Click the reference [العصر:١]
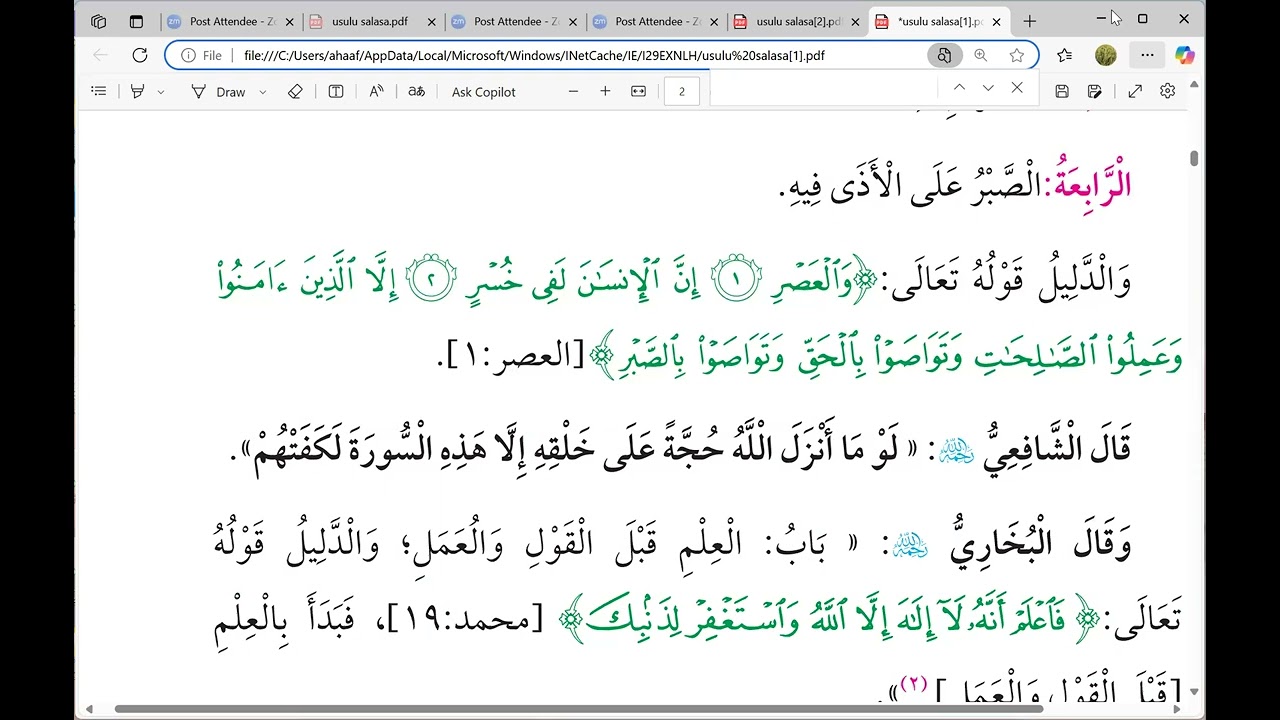 tap(513, 354)
